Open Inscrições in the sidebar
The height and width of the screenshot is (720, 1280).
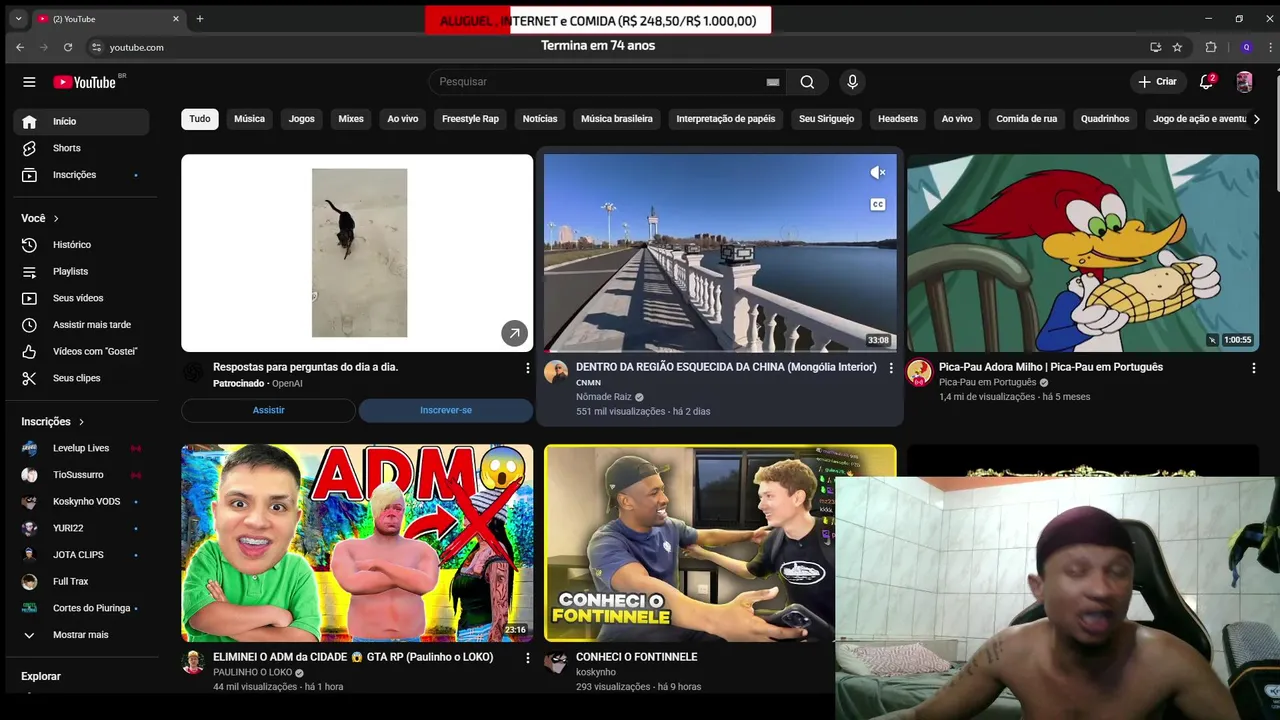(x=81, y=175)
